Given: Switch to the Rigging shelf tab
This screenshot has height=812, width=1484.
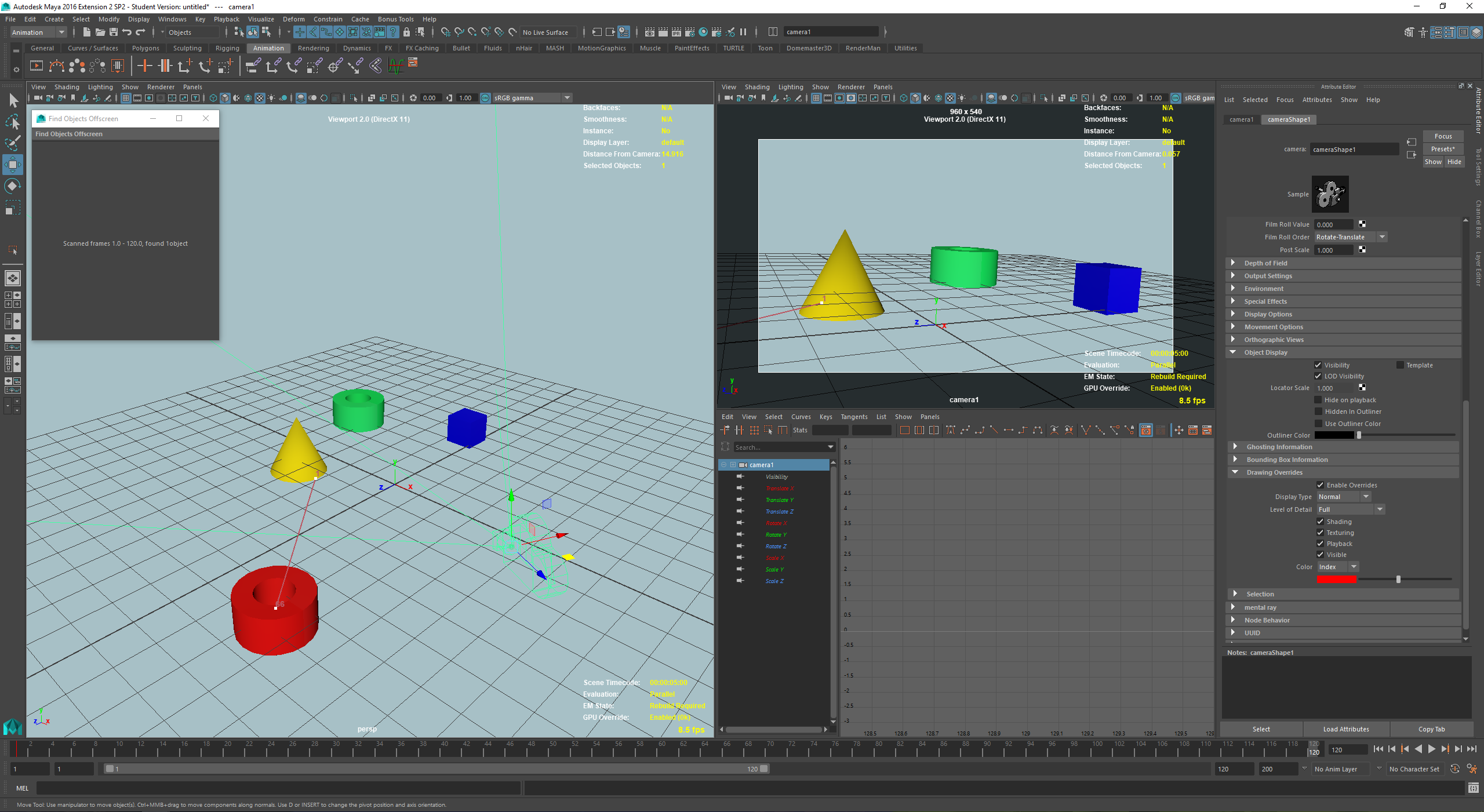Looking at the screenshot, I should [x=227, y=48].
